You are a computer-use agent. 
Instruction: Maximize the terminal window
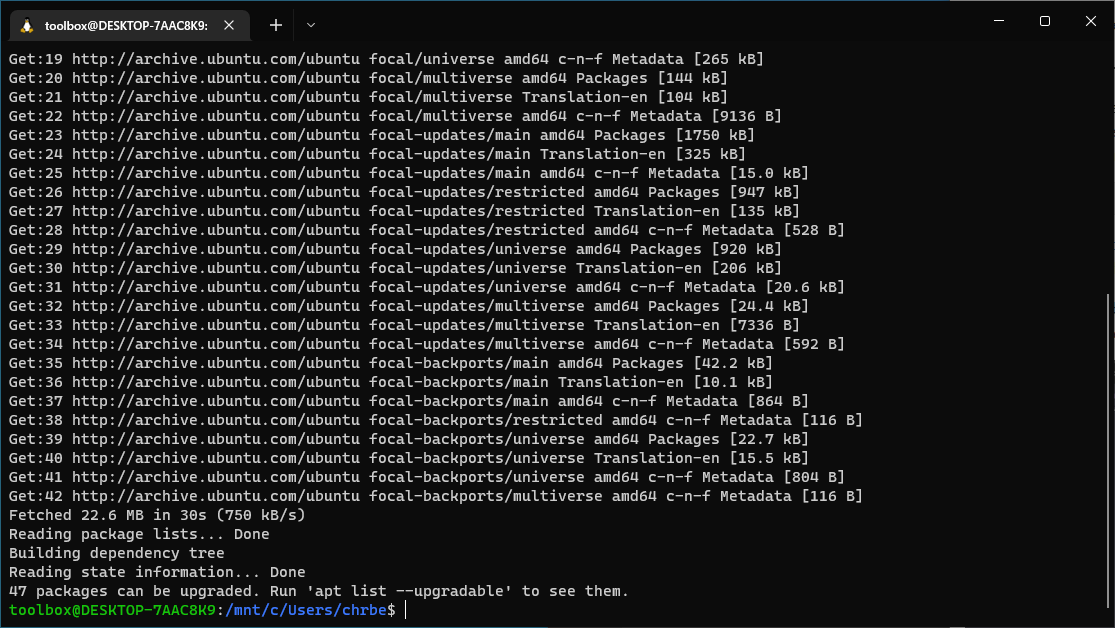1045,21
